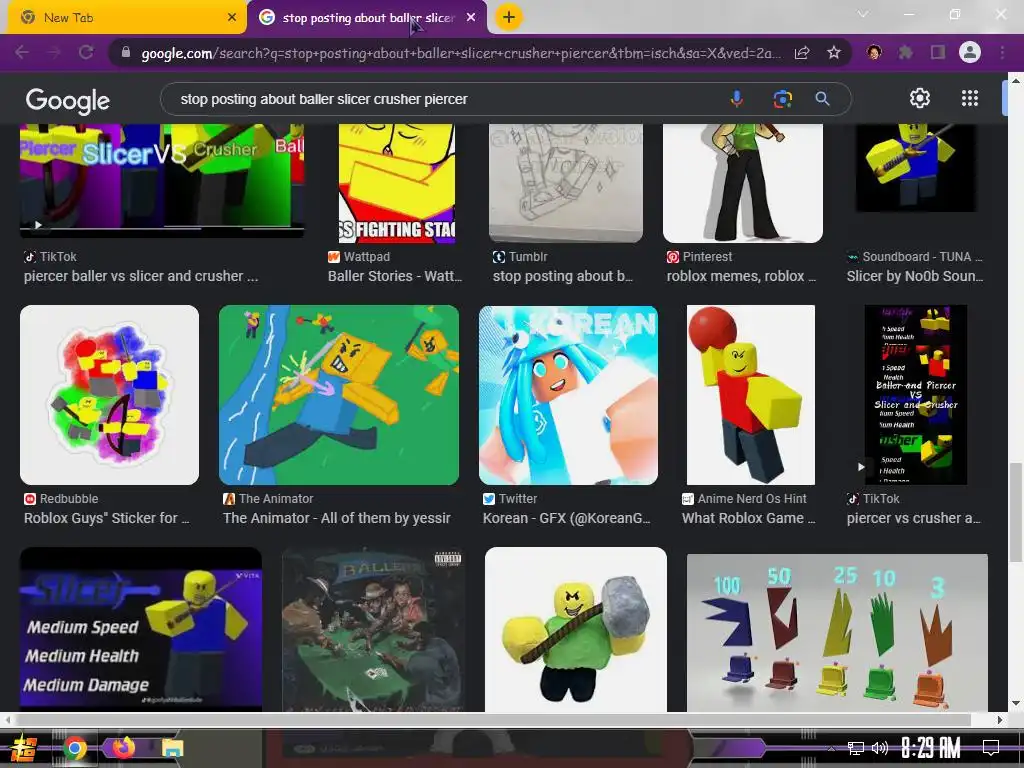
Task: Open 'piercer baller vs slicer and crusher' link
Action: tap(140, 276)
